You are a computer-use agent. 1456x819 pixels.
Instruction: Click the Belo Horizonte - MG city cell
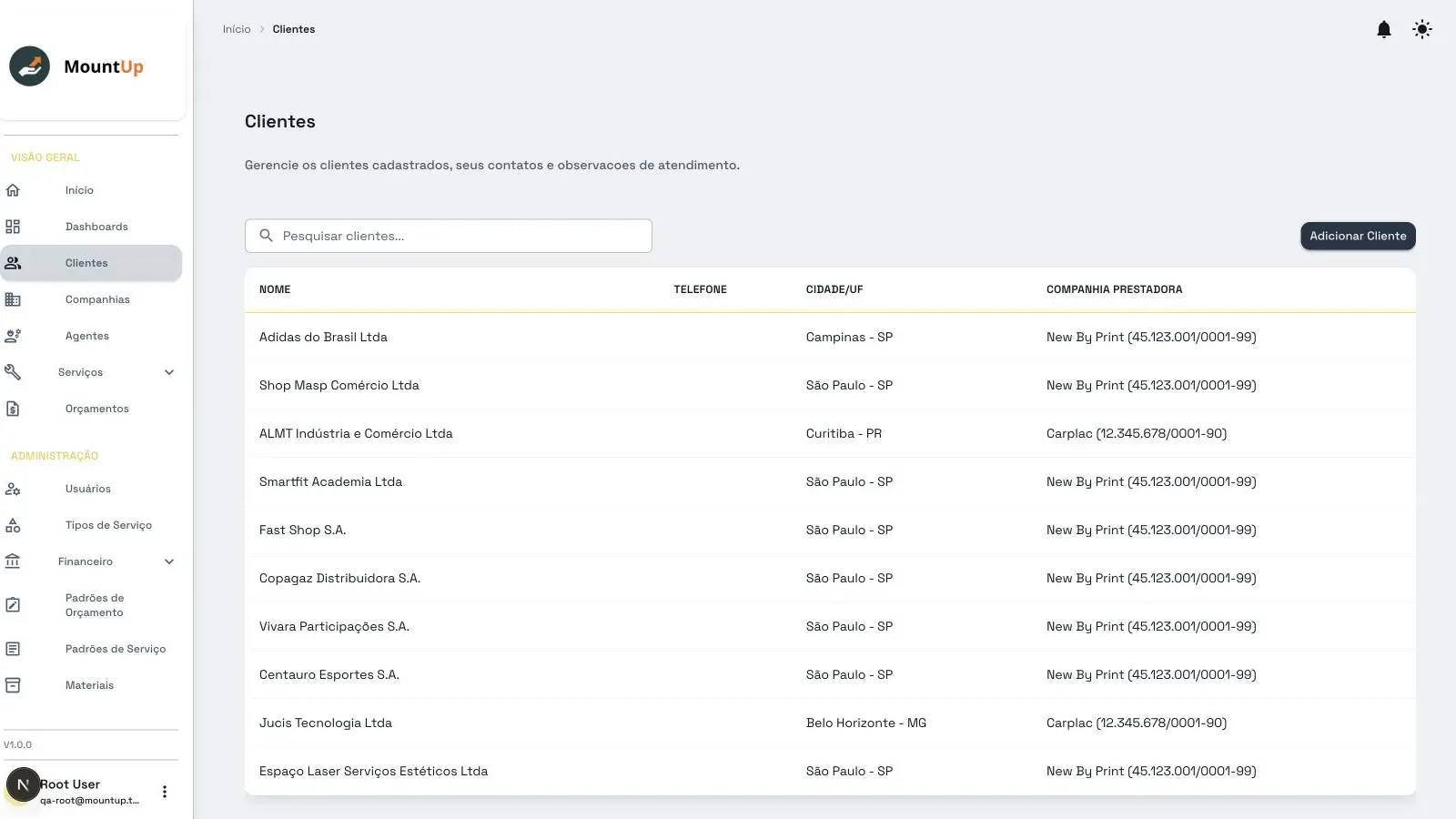tap(865, 723)
